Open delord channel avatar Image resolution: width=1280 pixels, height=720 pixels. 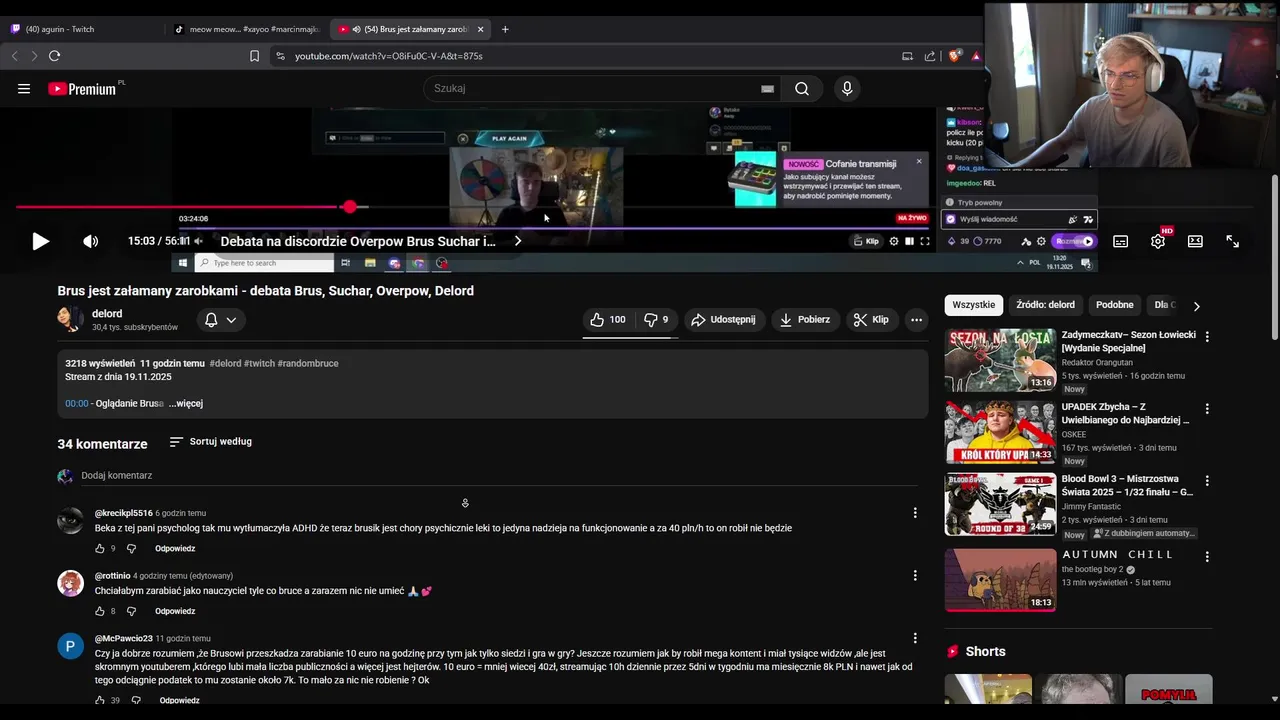coord(70,319)
